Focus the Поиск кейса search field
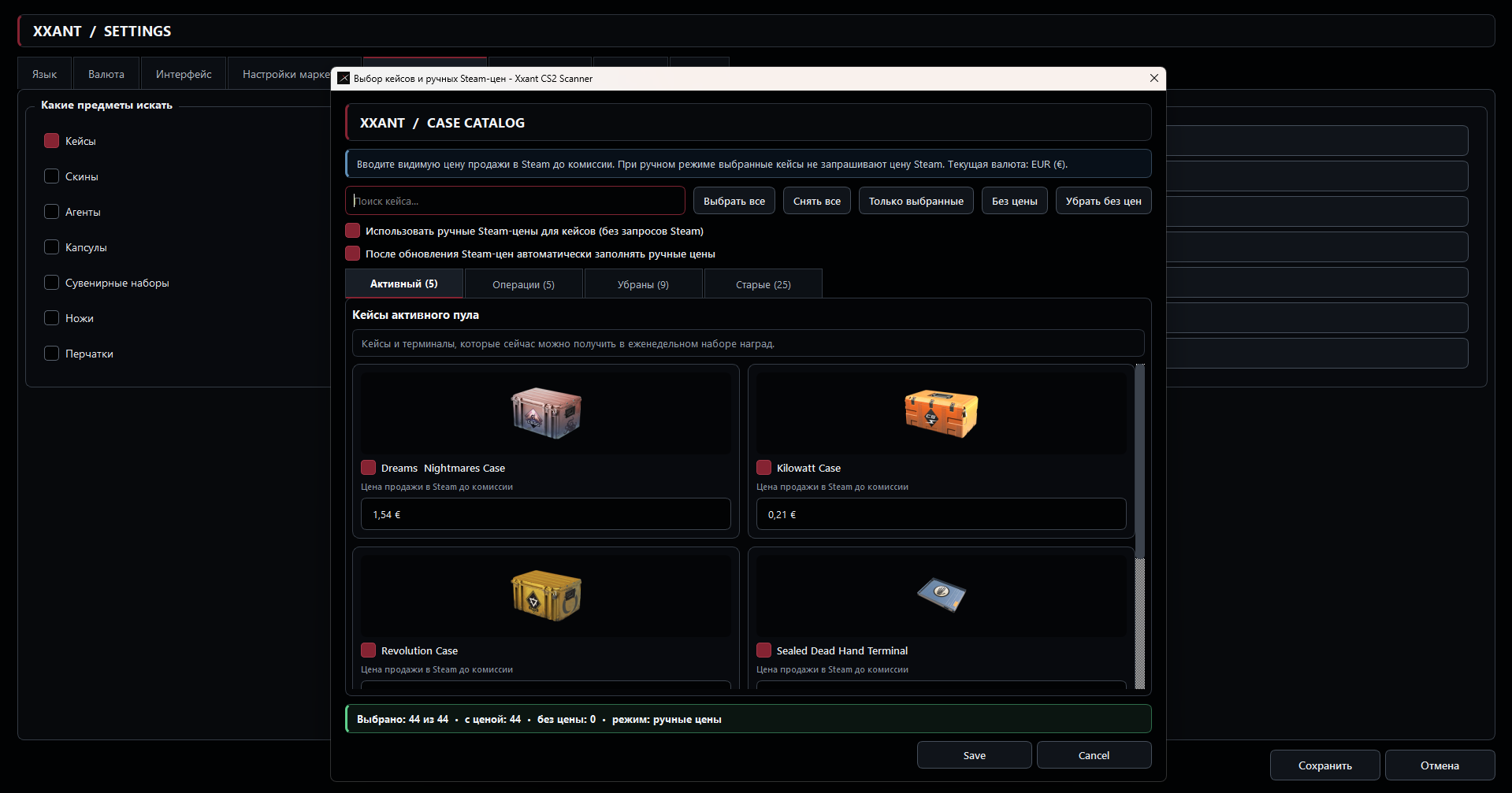1512x793 pixels. point(515,201)
